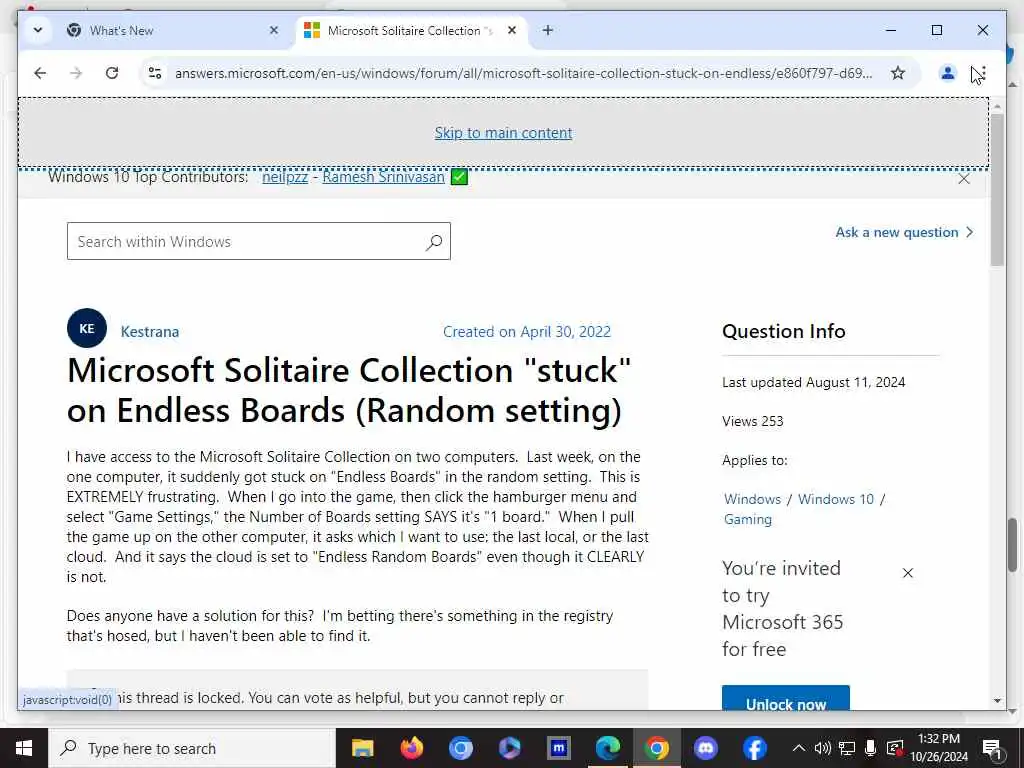Open neilpzz contributor profile
1024x768 pixels.
tap(285, 177)
